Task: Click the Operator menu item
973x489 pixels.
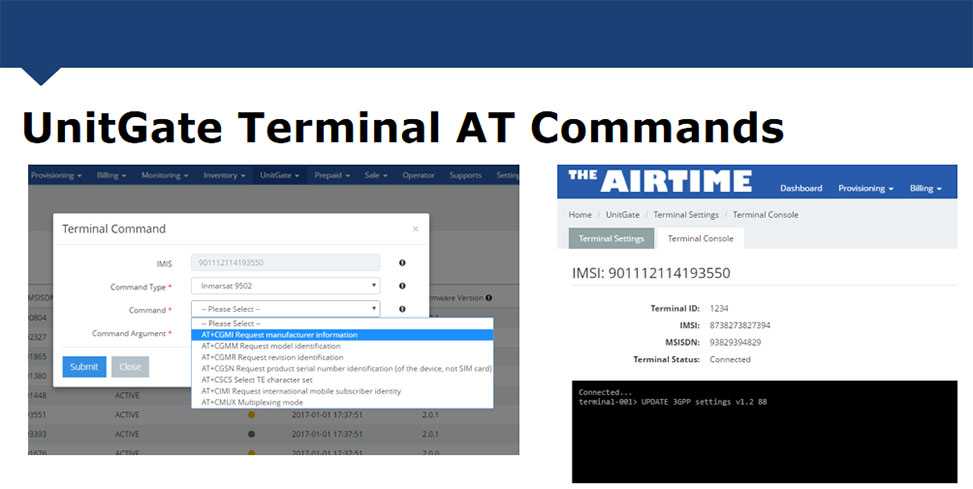Action: (x=418, y=176)
